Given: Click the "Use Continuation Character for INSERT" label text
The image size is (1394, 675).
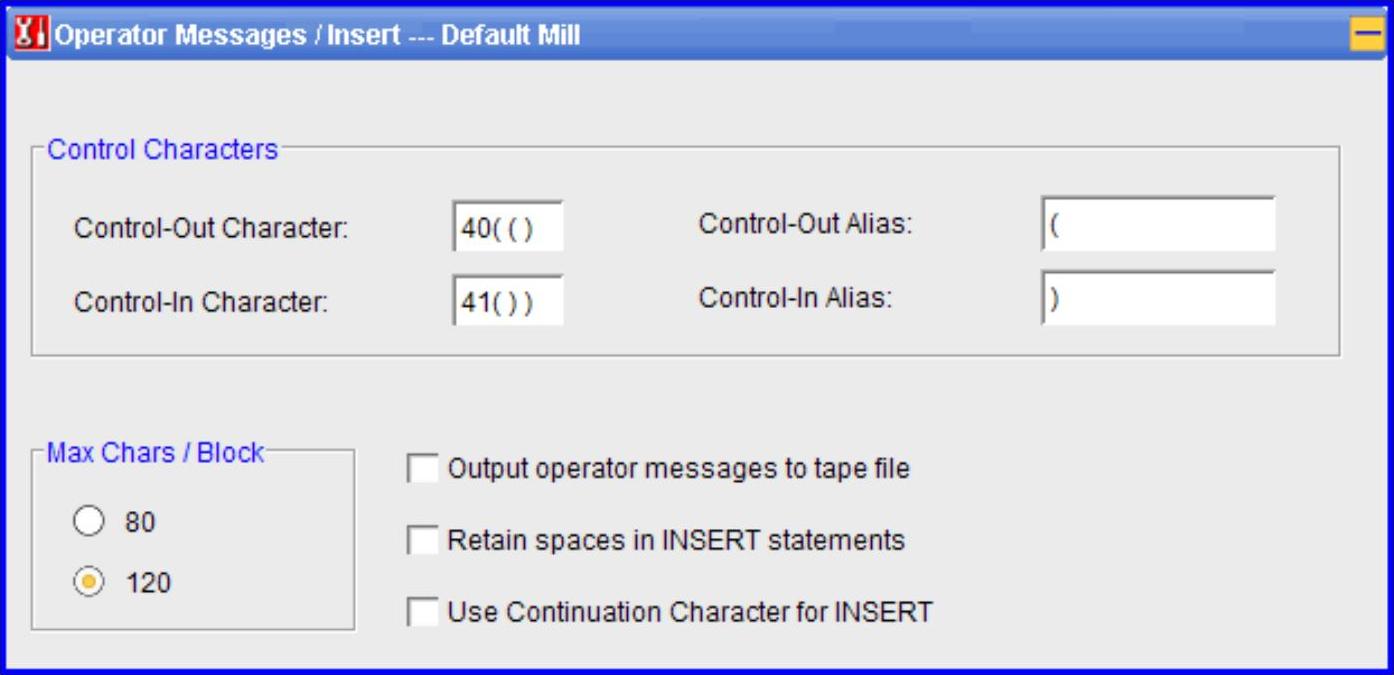Looking at the screenshot, I should [690, 612].
